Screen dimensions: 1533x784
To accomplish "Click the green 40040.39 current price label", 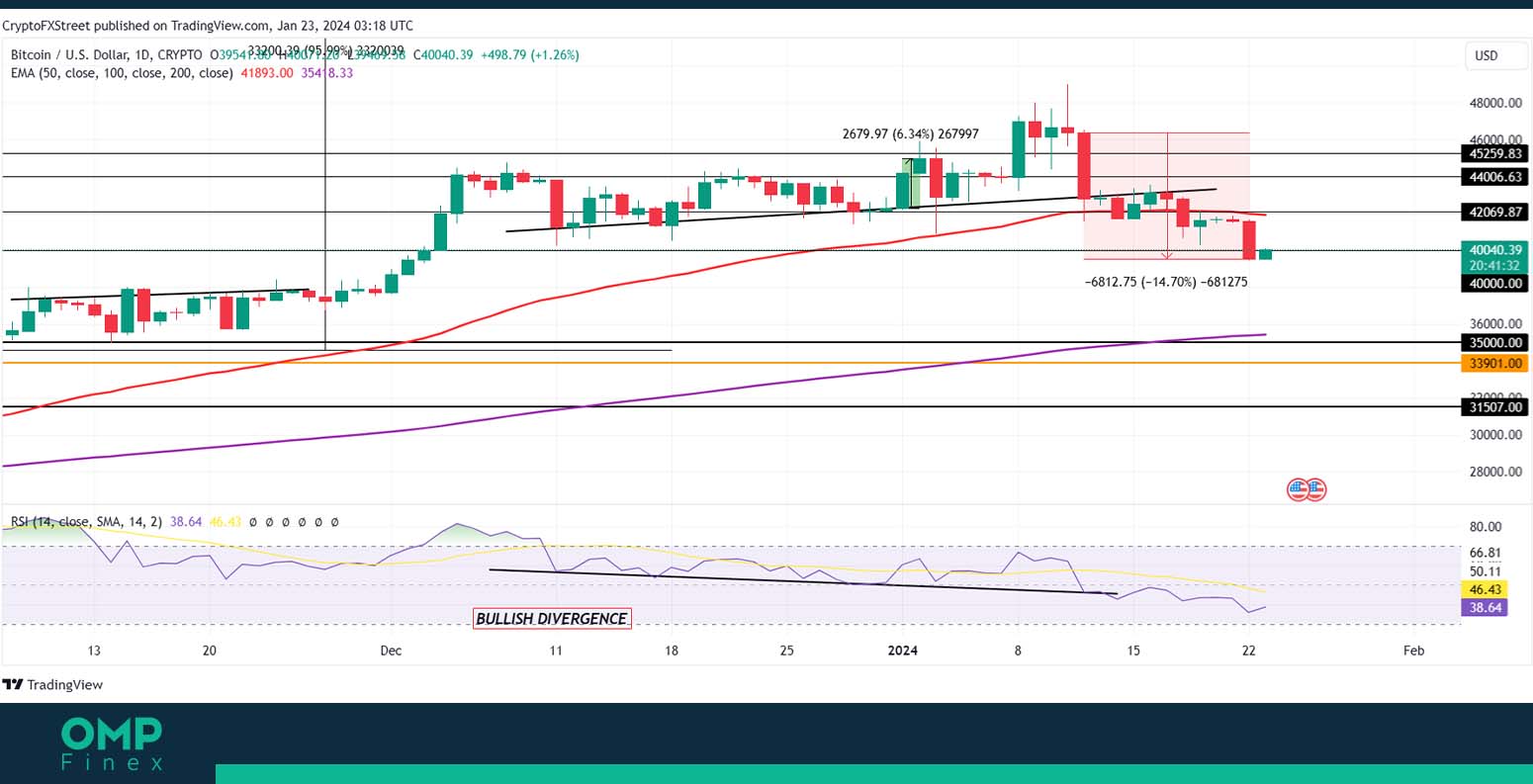I will pos(1493,250).
